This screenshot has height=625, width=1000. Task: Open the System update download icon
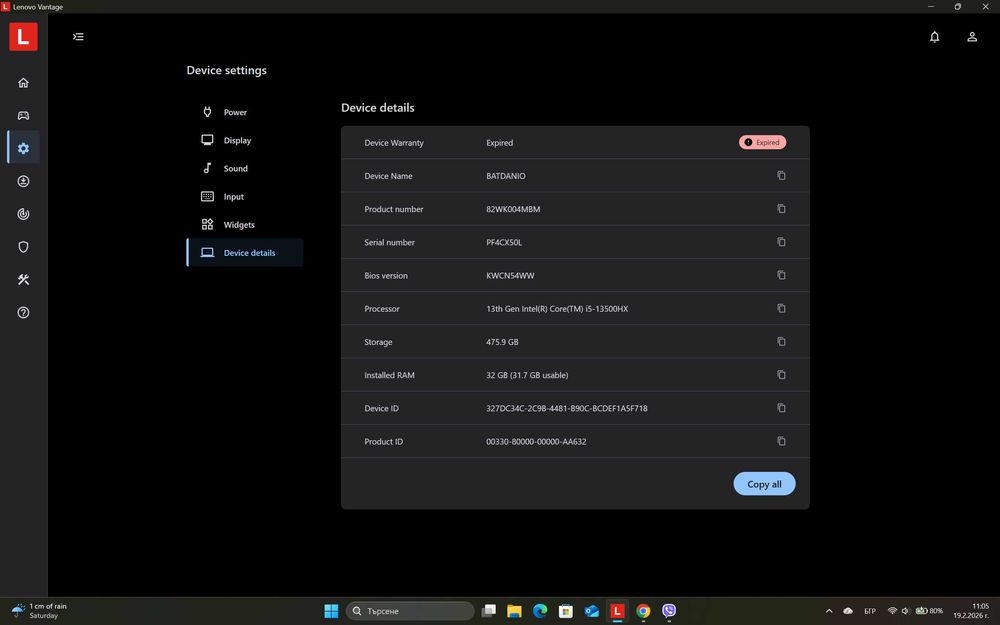pyautogui.click(x=24, y=181)
